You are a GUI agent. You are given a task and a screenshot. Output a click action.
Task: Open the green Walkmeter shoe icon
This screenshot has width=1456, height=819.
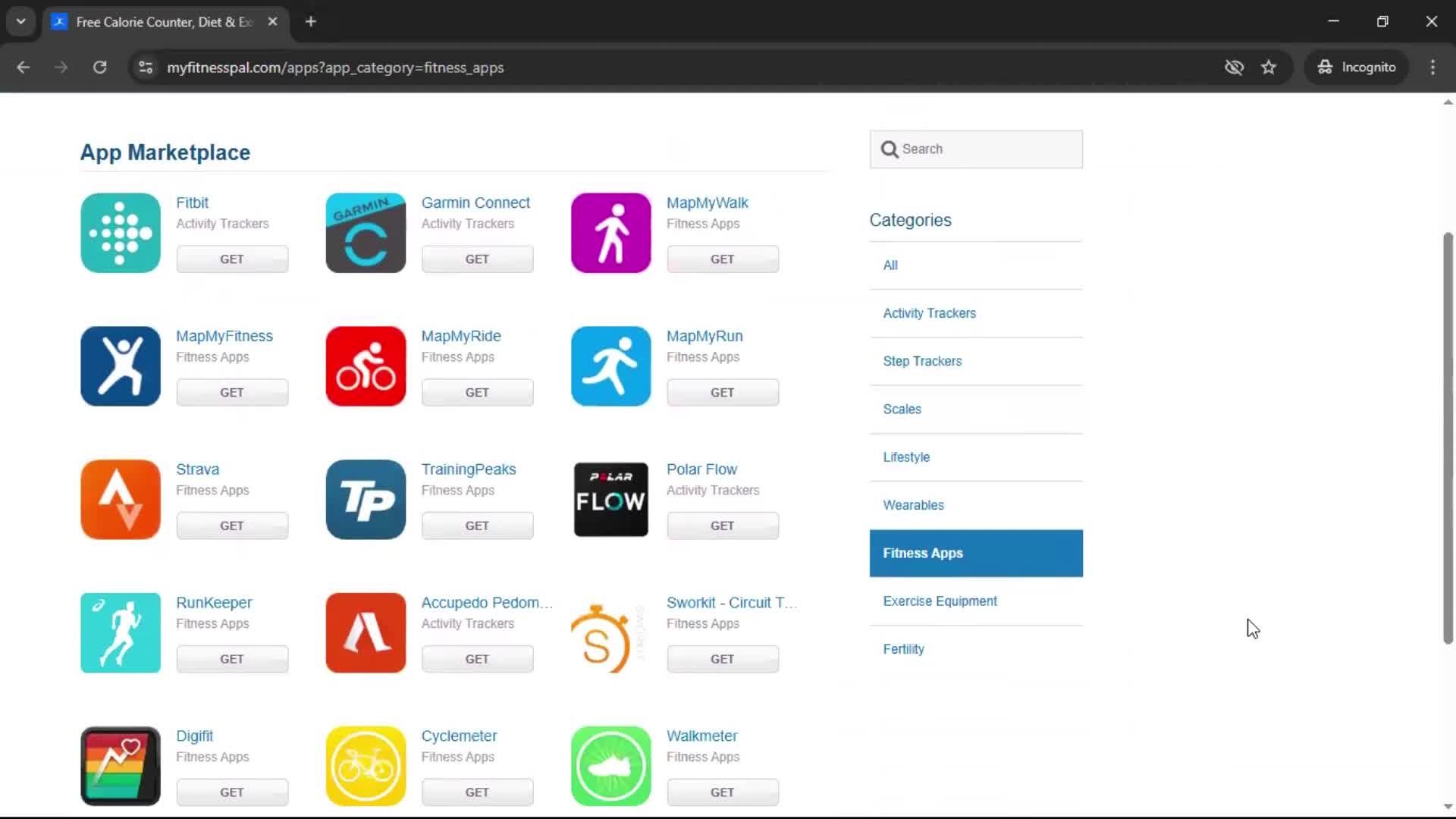[610, 766]
